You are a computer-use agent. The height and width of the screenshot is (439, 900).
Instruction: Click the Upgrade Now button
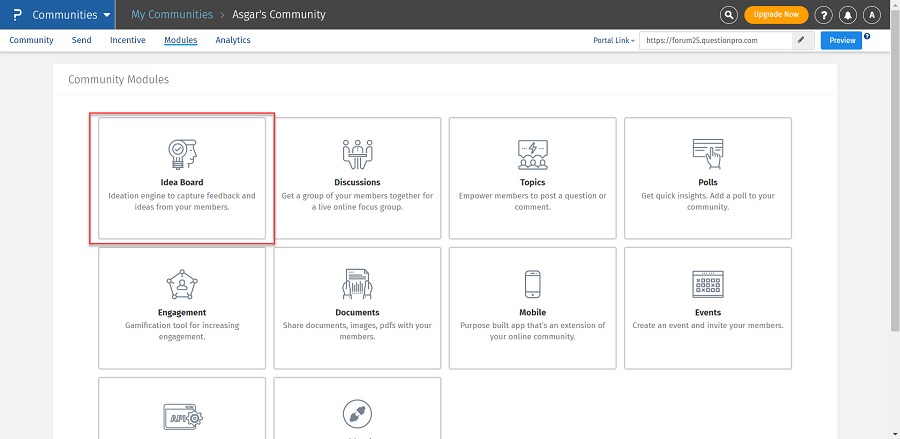(776, 15)
